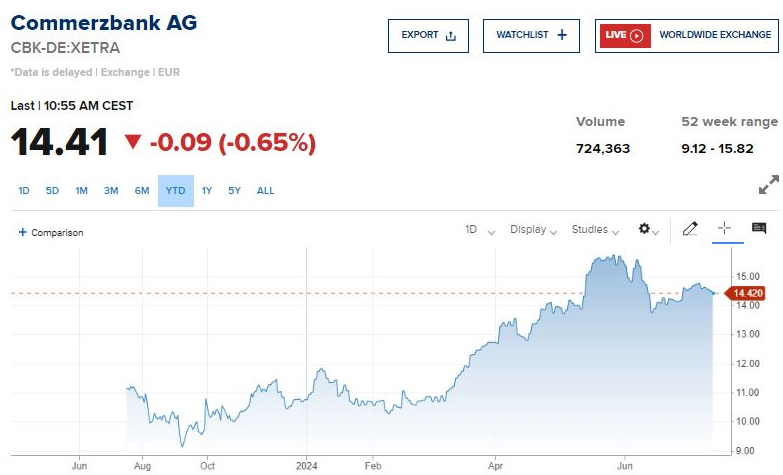Toggle the crosshair cursor tool

pyautogui.click(x=724, y=229)
